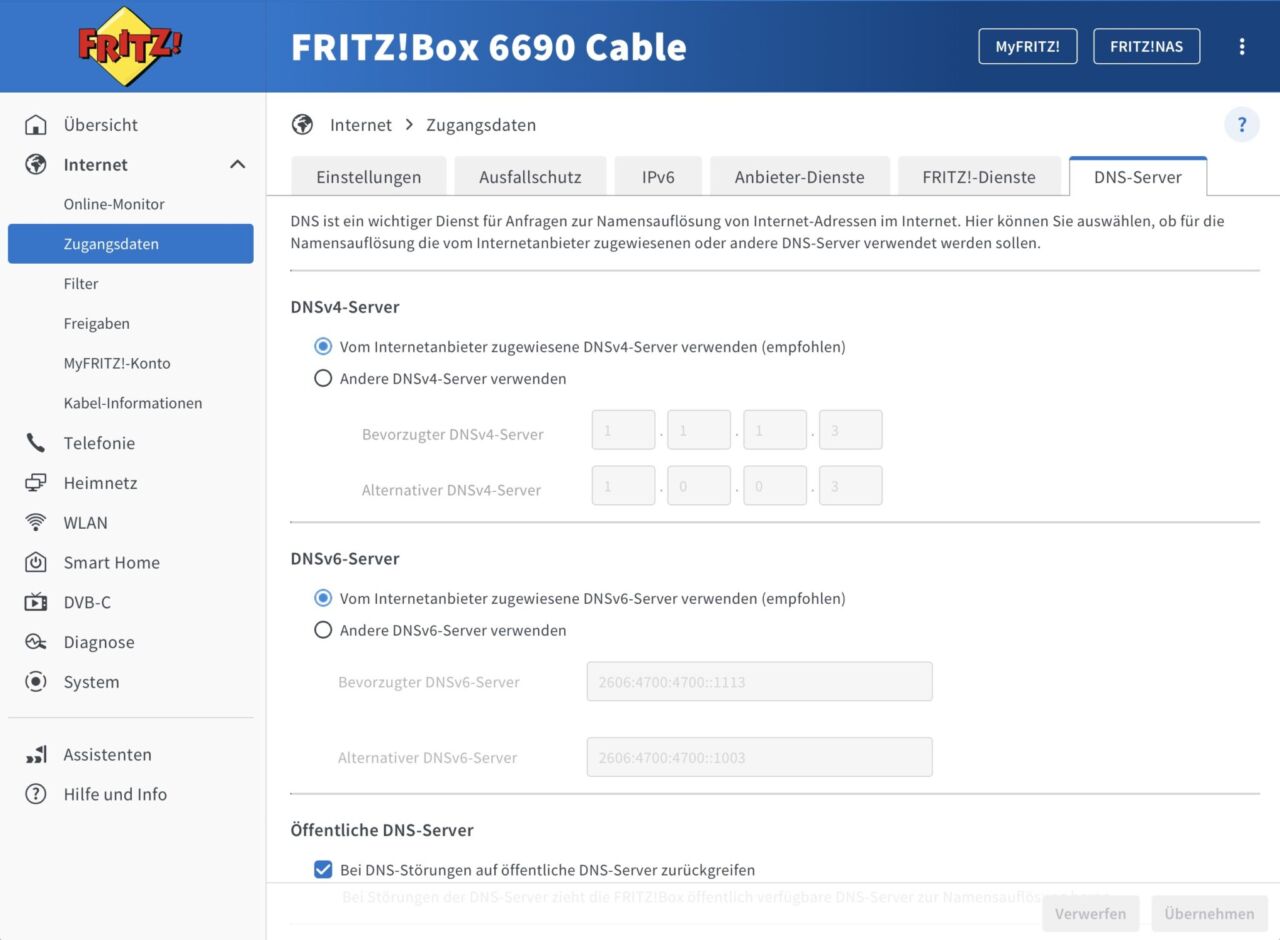Open the three-dot options menu
This screenshot has width=1280, height=940.
(1242, 46)
